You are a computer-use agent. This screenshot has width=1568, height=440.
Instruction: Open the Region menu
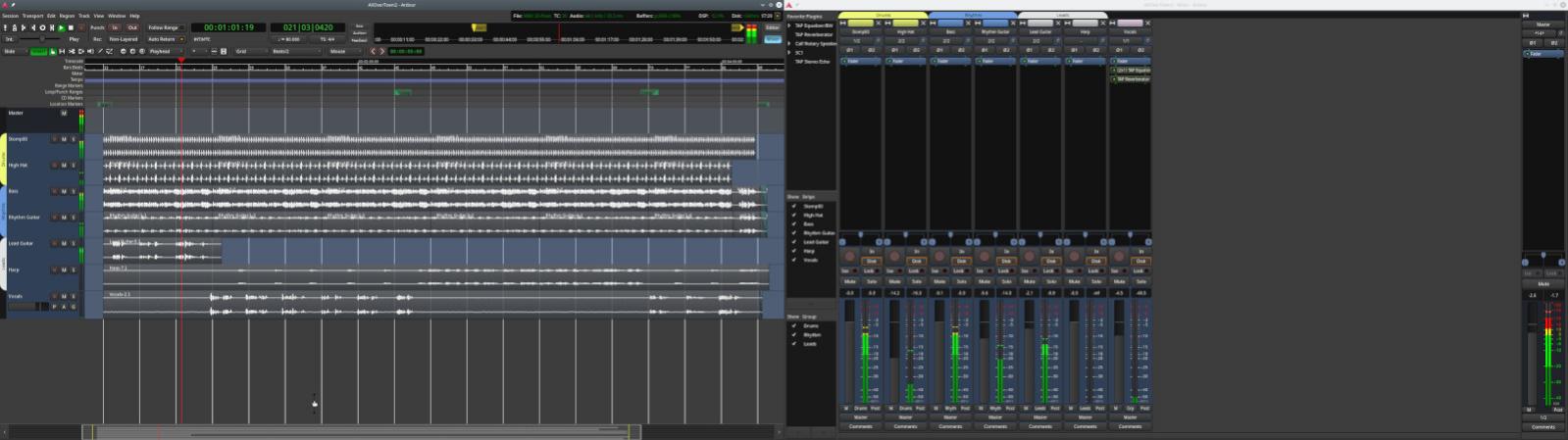coord(67,16)
